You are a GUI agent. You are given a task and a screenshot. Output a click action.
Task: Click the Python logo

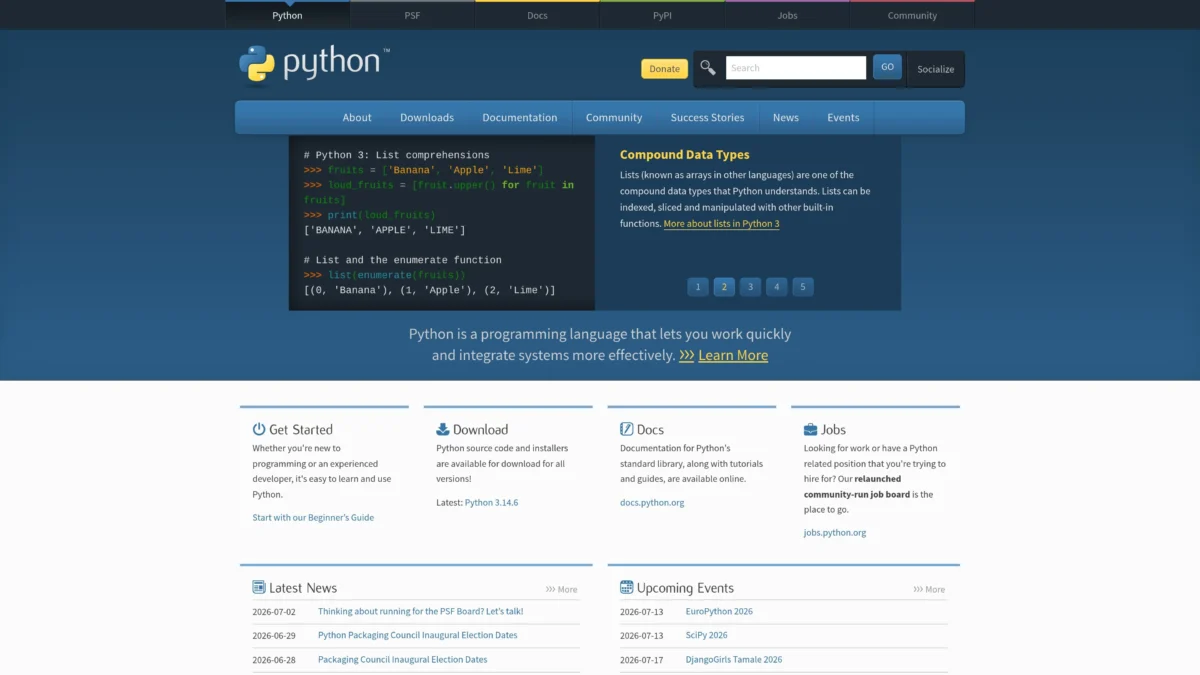click(314, 64)
